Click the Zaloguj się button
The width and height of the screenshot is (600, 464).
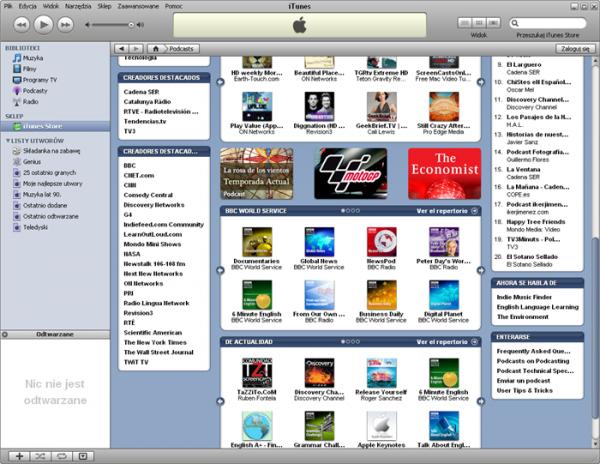click(575, 49)
